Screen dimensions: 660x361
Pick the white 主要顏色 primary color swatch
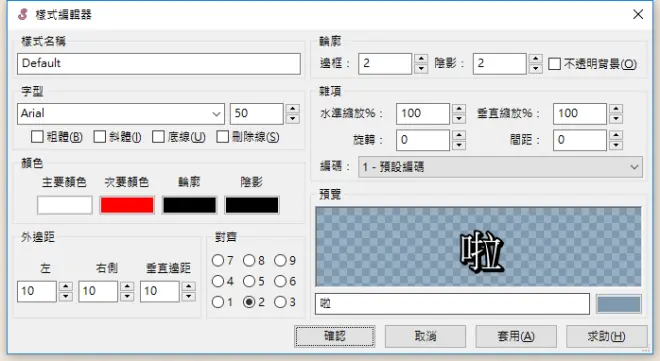click(x=64, y=205)
